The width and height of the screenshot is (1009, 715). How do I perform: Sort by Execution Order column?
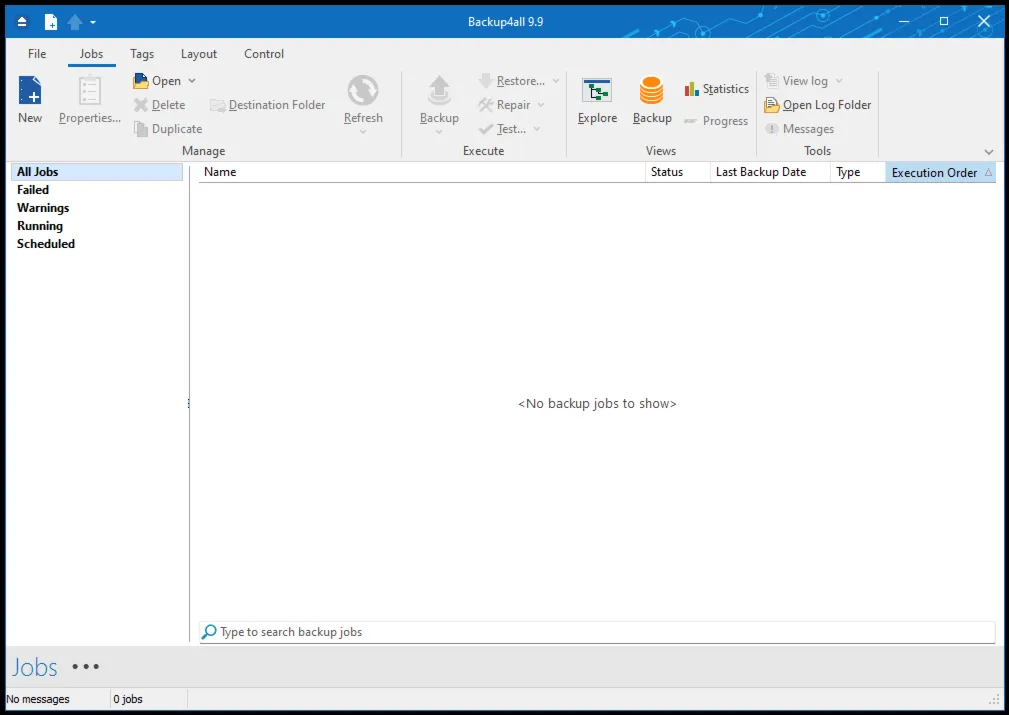[x=941, y=172]
